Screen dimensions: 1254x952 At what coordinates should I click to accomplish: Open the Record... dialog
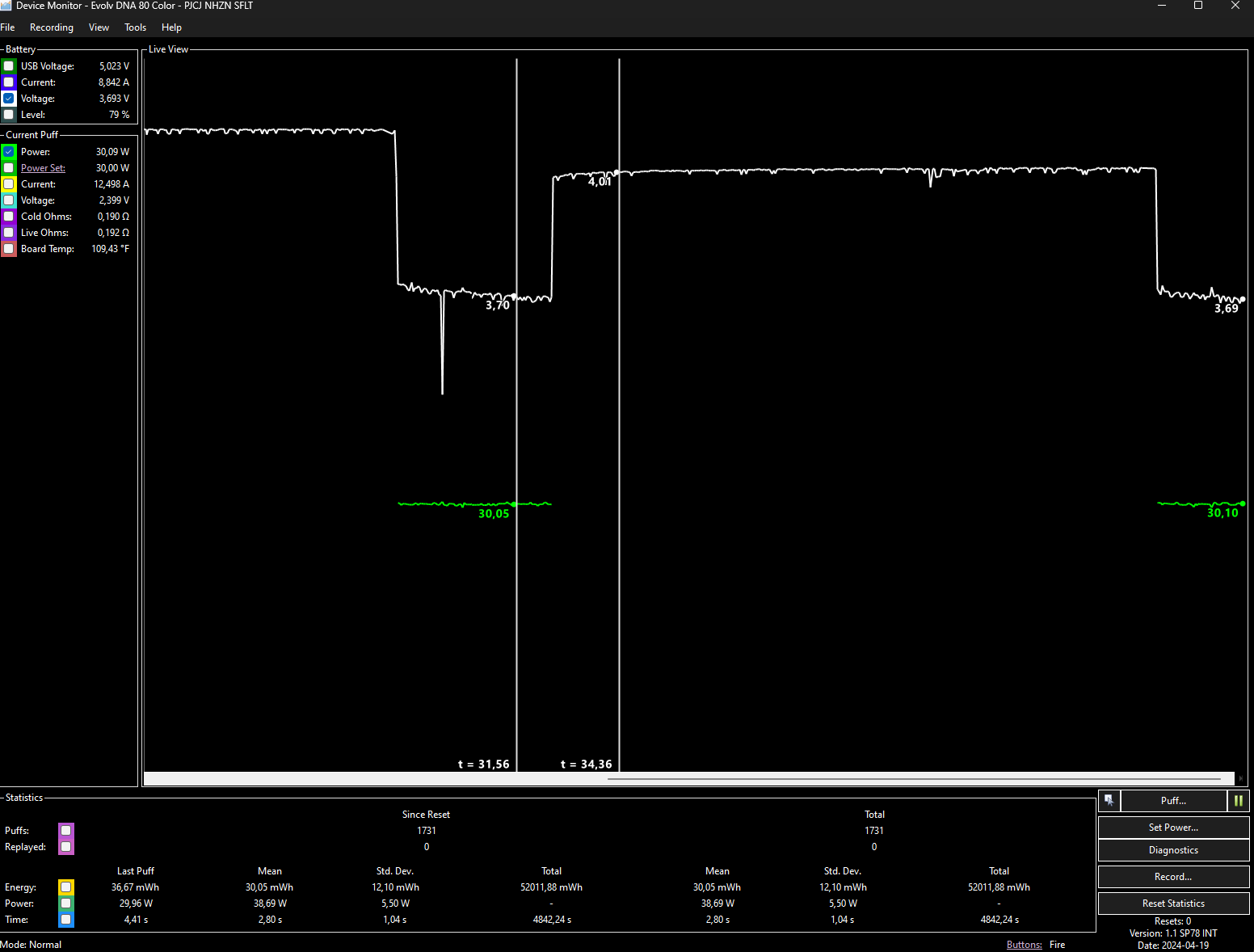pos(1173,877)
